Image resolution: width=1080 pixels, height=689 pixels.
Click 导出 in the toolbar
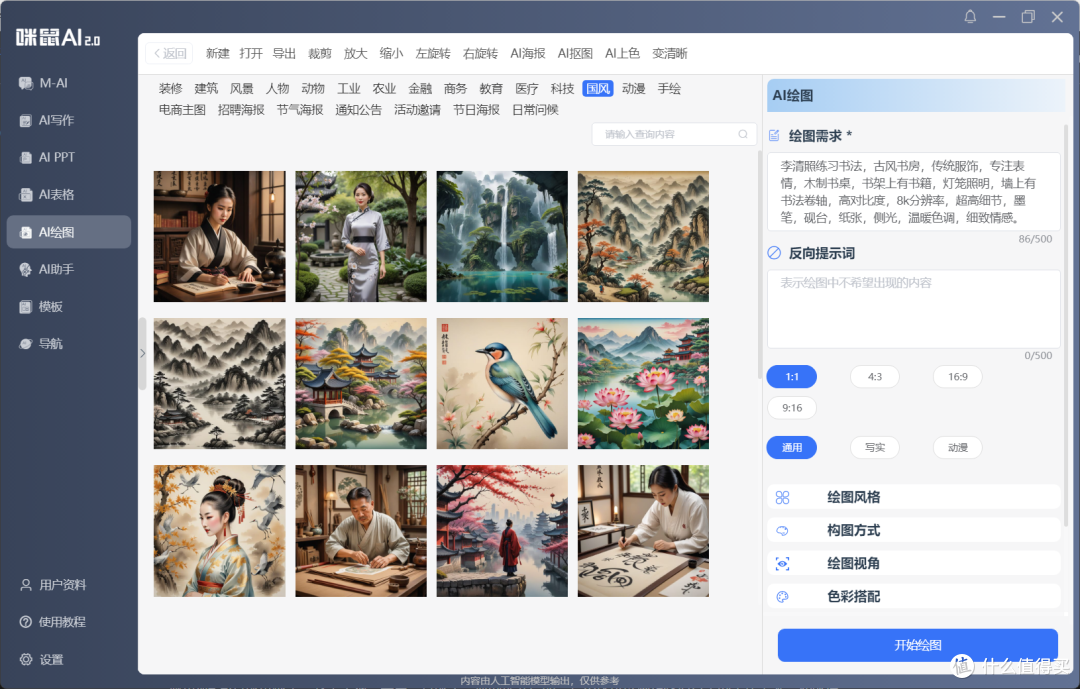click(284, 54)
